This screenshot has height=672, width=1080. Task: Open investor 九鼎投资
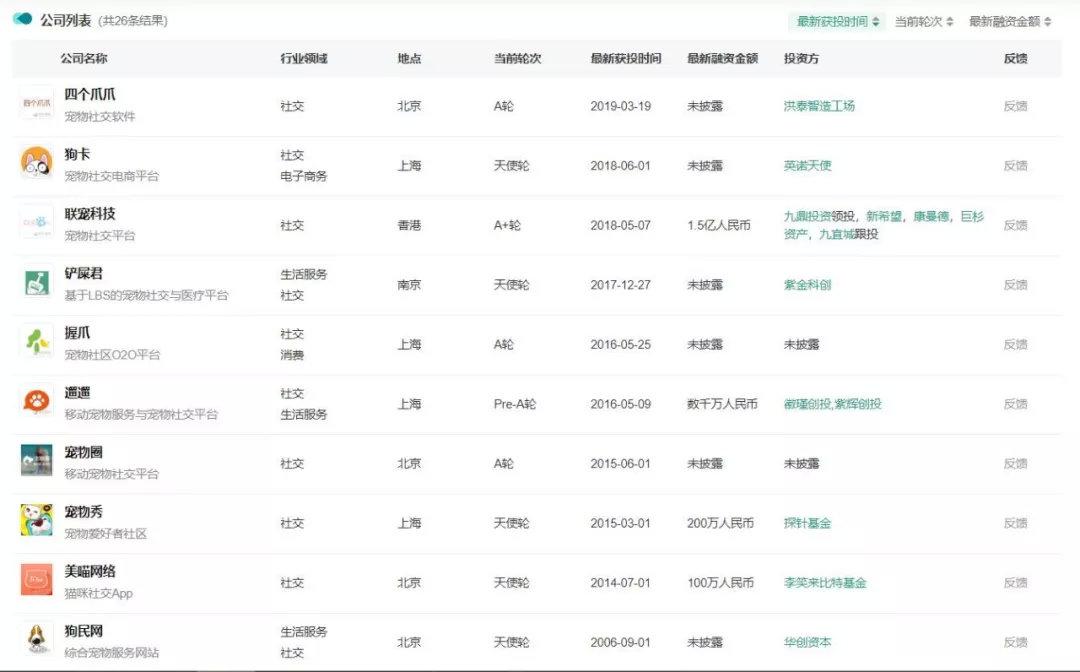coord(807,216)
